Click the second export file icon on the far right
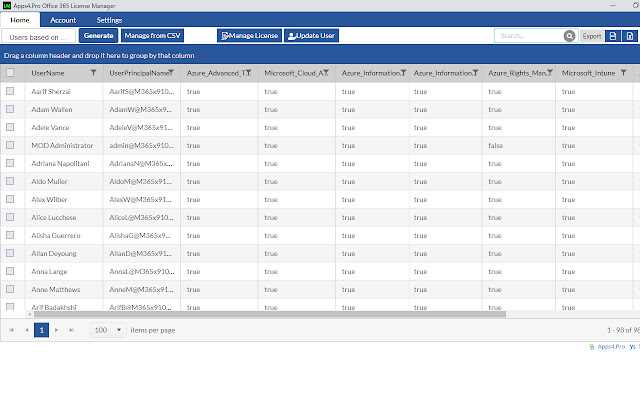Viewport: 640px width, 400px height. pyautogui.click(x=630, y=36)
